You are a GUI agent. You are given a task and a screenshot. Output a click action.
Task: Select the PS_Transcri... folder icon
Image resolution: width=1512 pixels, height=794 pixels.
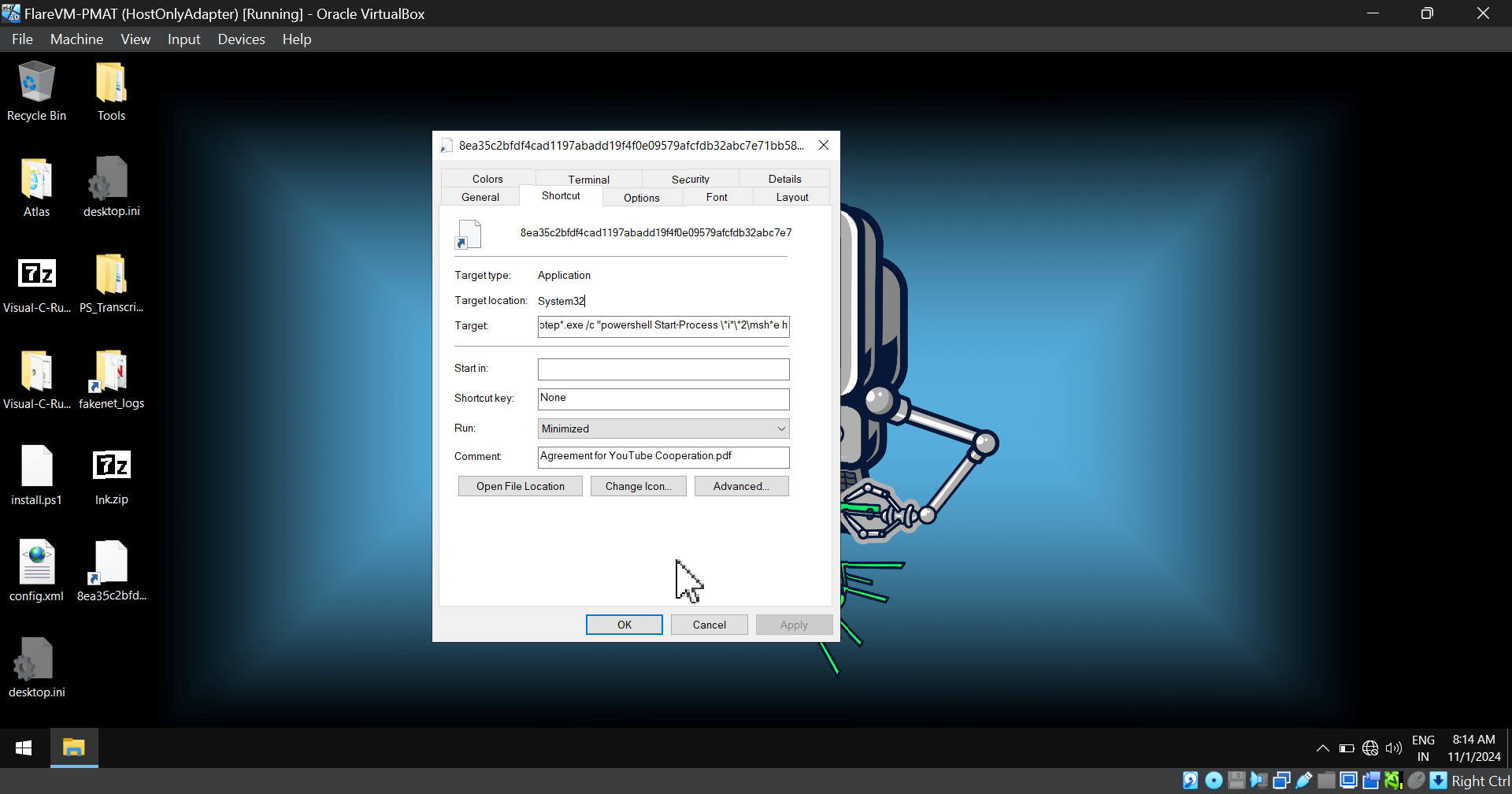point(111,284)
